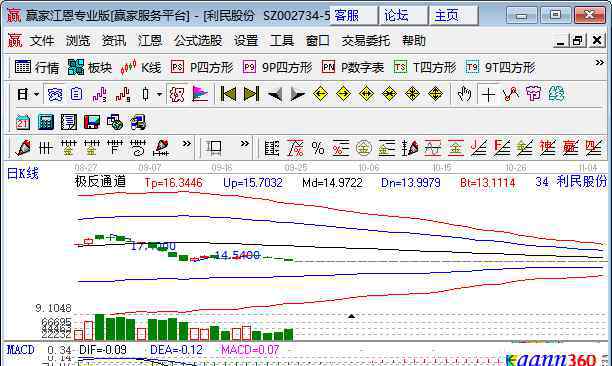Select the hand pan tool

(x=464, y=94)
